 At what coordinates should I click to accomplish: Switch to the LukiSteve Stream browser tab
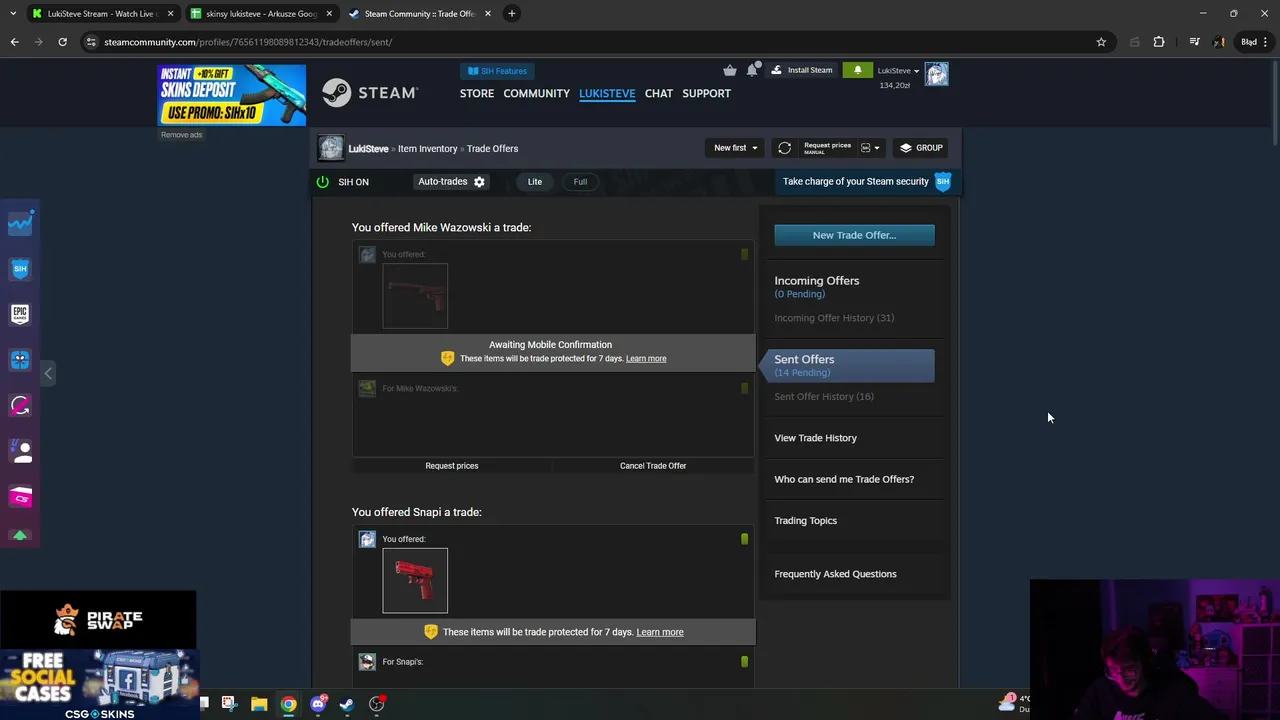click(x=102, y=14)
